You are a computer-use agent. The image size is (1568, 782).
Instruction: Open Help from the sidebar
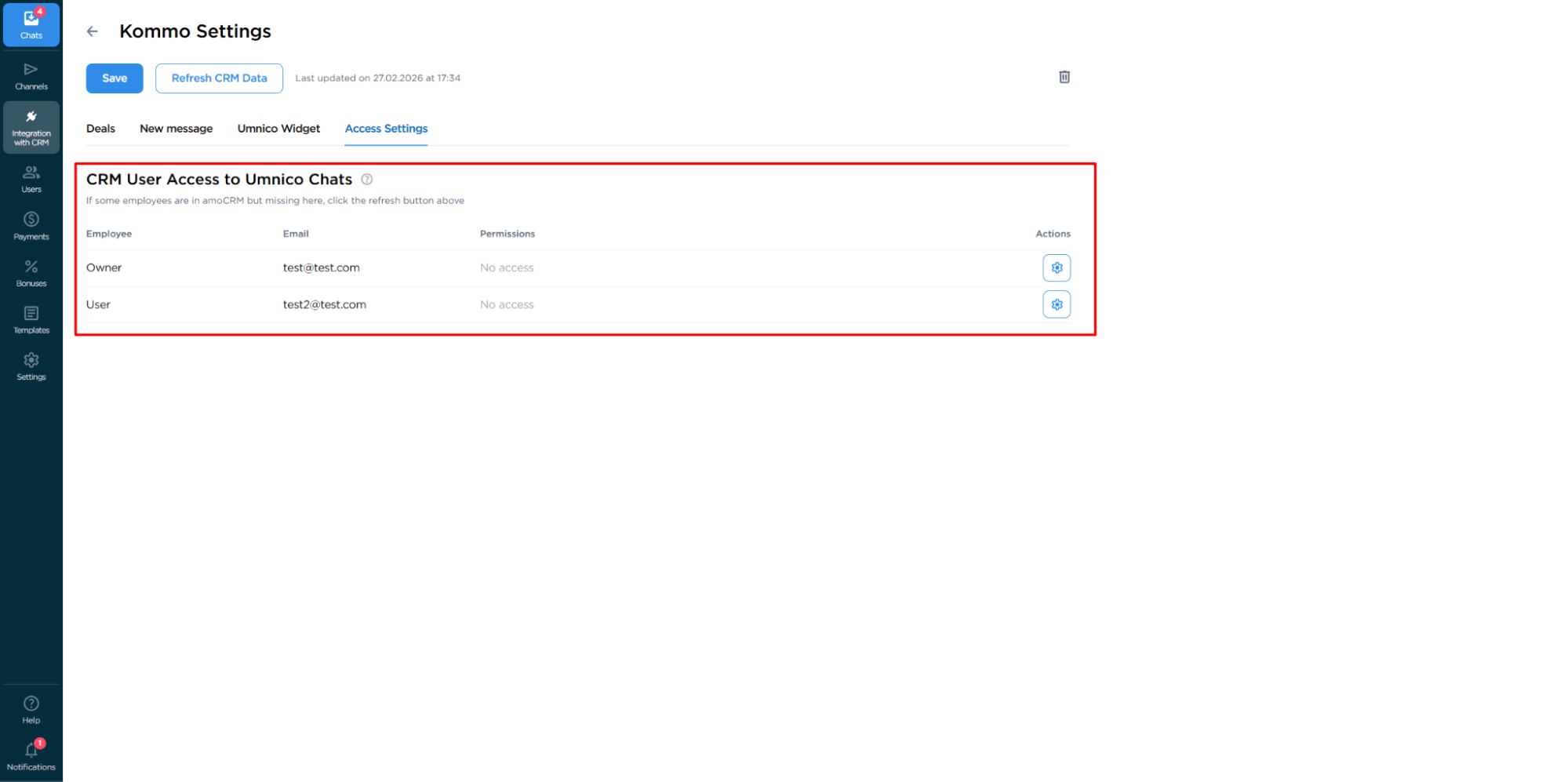pyautogui.click(x=31, y=707)
